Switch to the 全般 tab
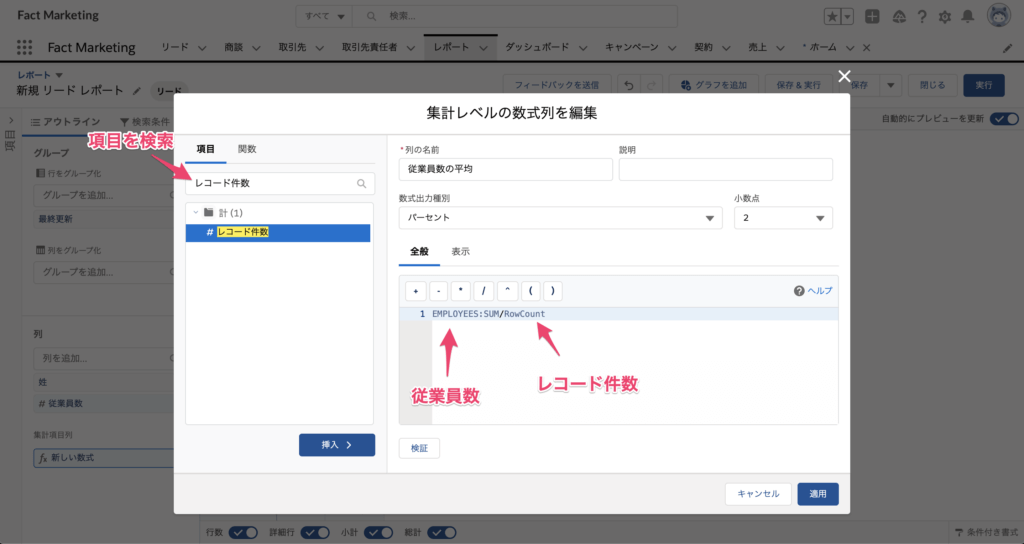Screen dimensions: 1024x544 (419, 251)
